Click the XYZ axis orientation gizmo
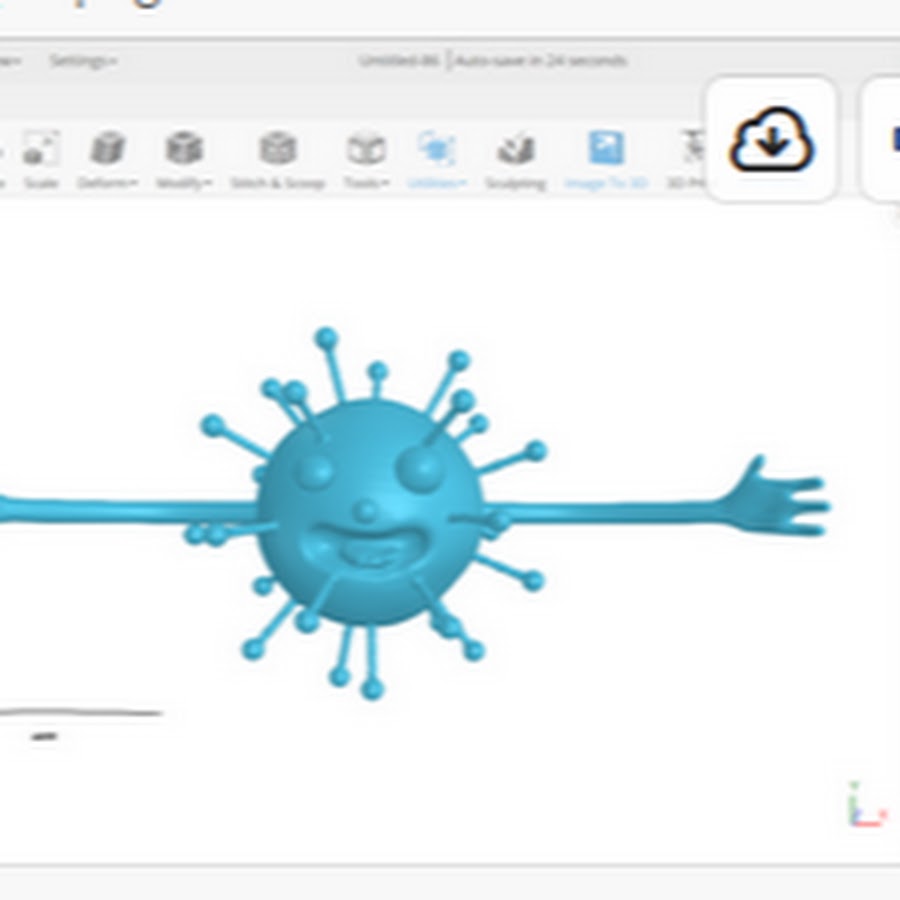This screenshot has height=900, width=900. 867,805
